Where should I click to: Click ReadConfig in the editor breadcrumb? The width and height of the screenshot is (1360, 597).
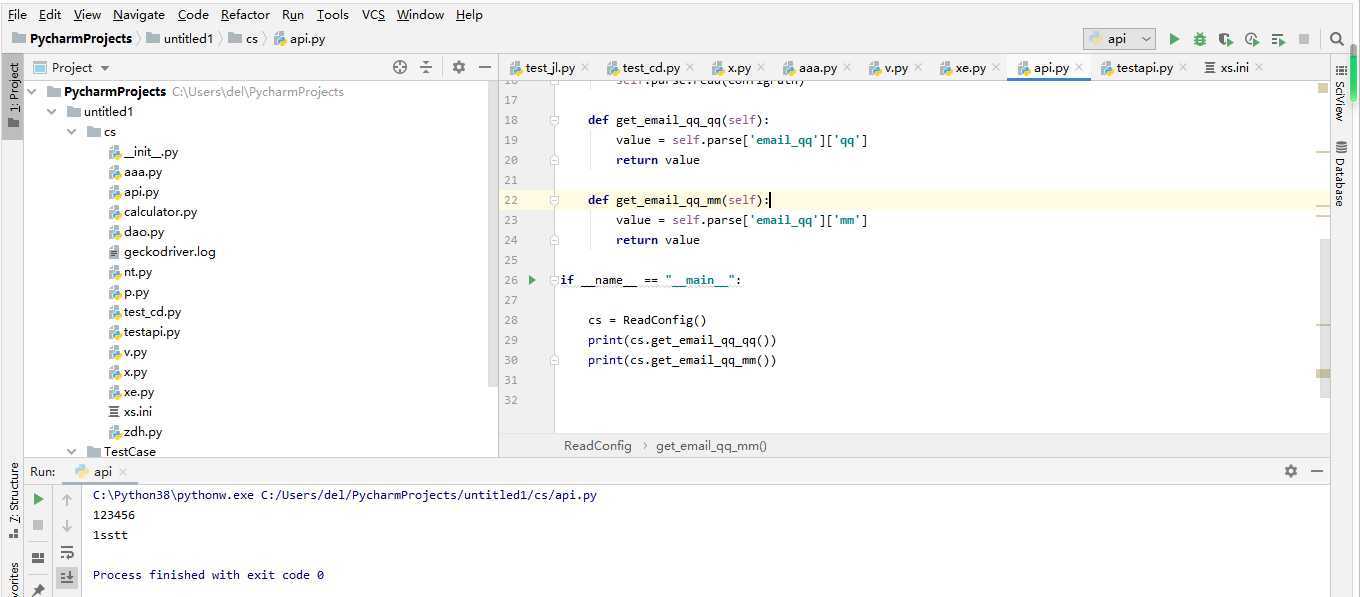(598, 446)
